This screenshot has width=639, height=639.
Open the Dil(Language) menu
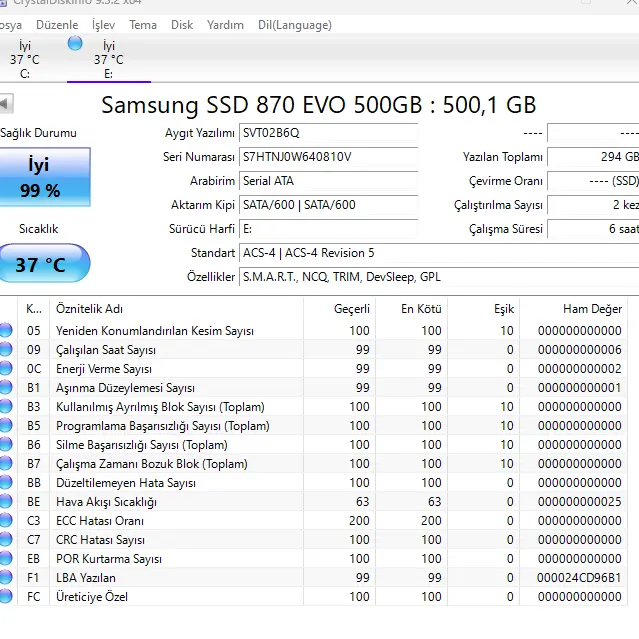tap(295, 25)
